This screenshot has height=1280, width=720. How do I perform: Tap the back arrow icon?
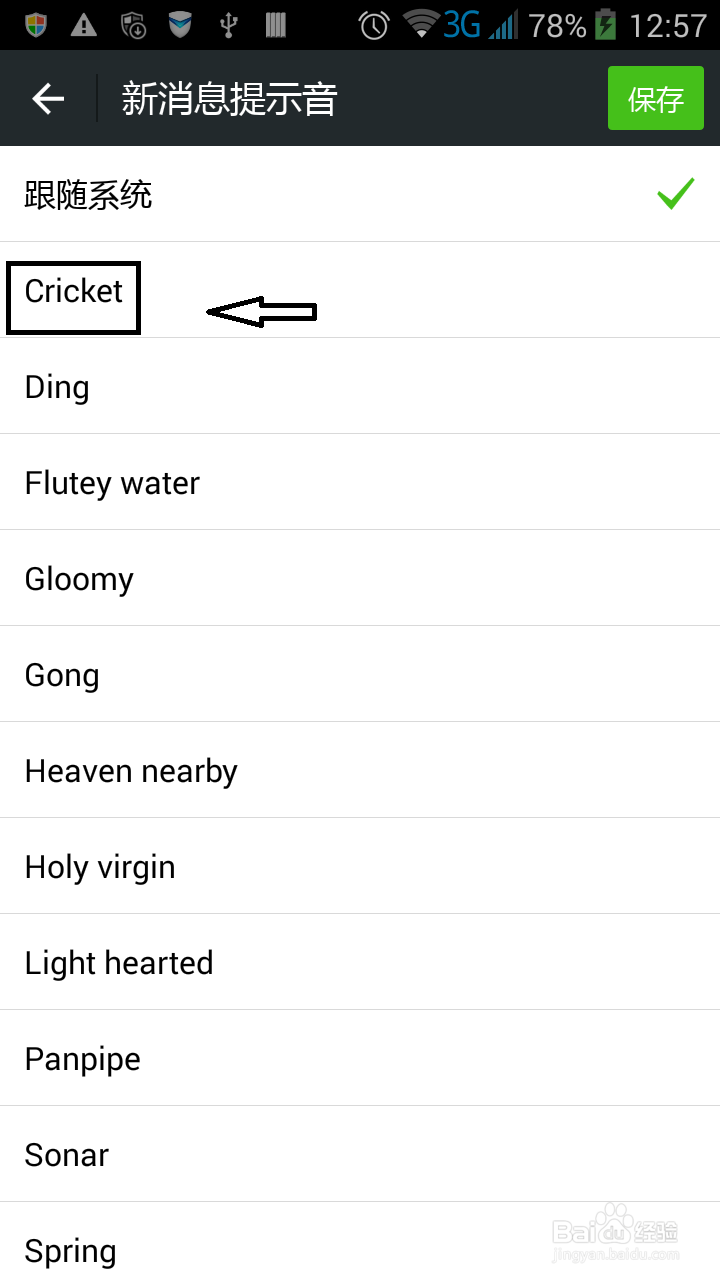(48, 98)
